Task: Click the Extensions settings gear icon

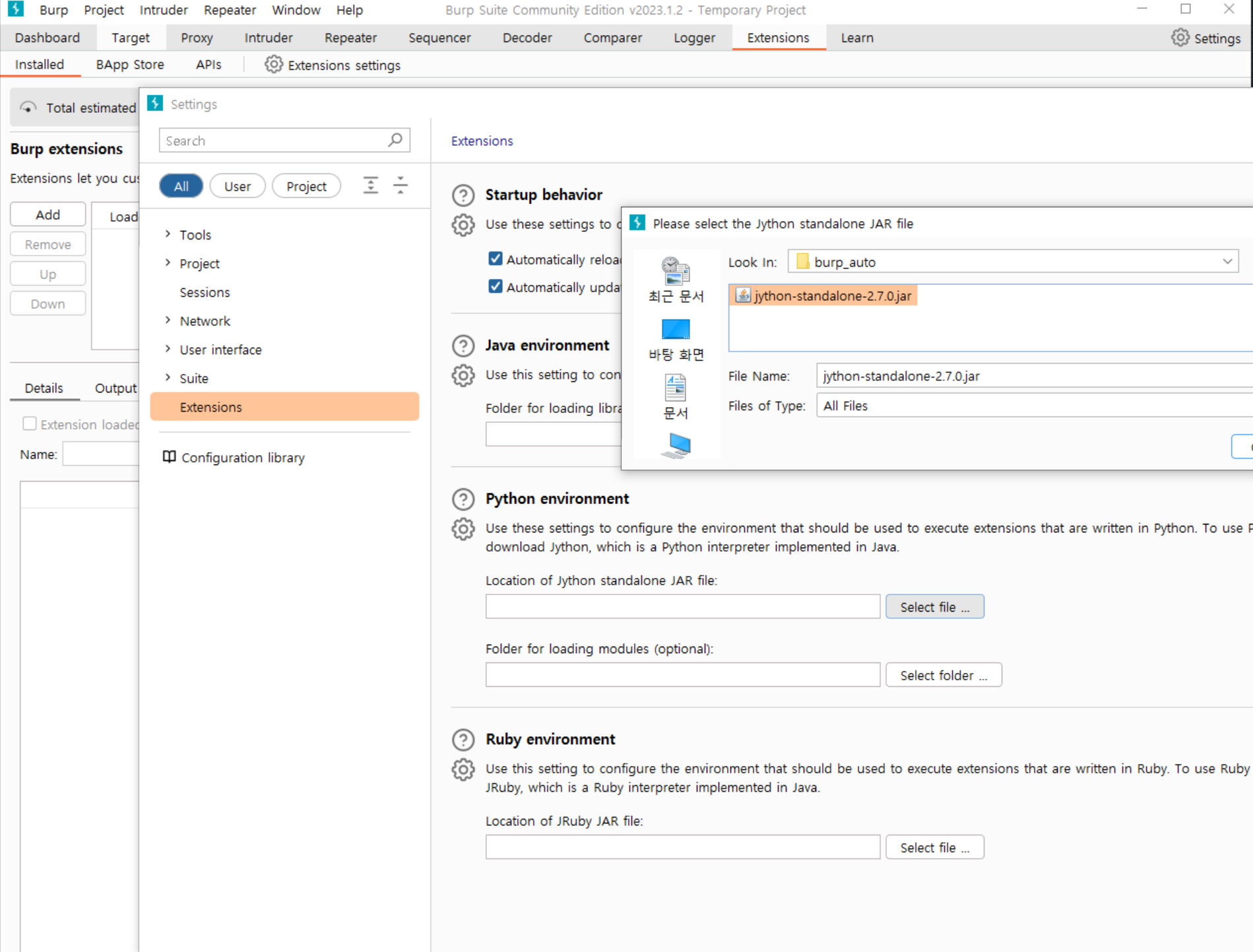Action: coord(273,65)
